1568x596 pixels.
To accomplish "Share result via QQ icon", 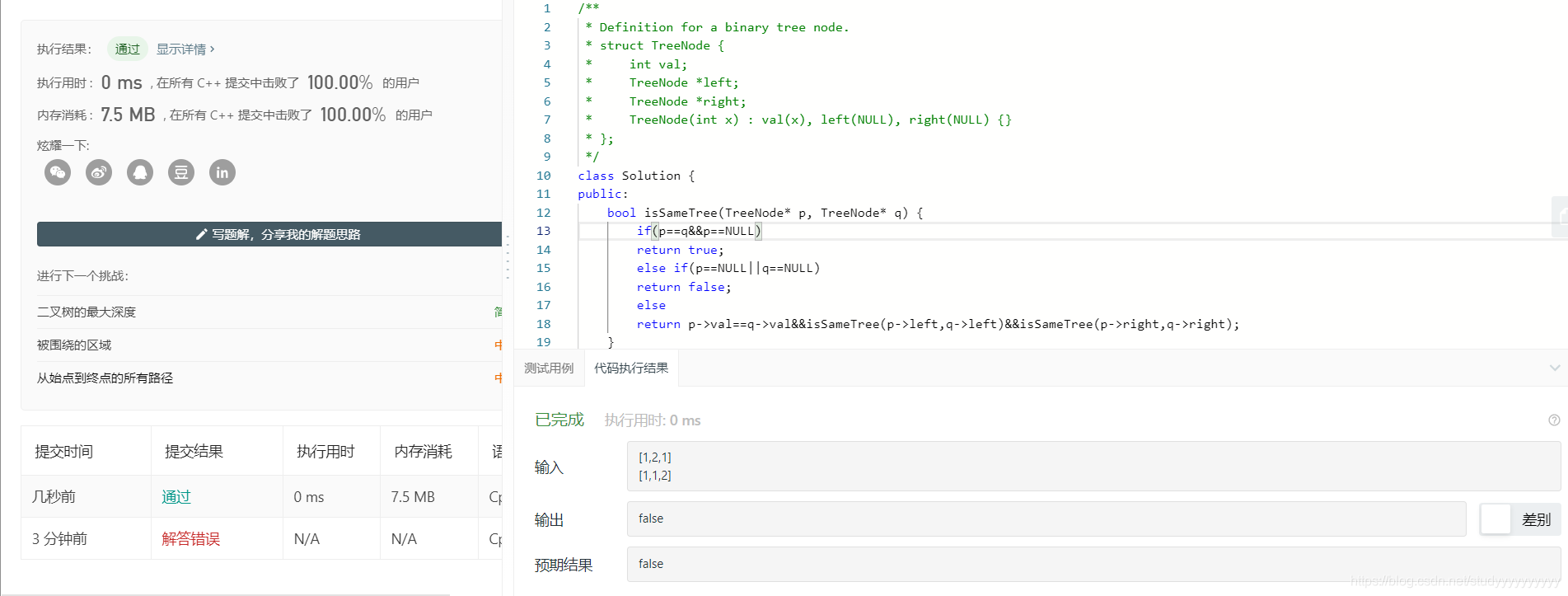I will [x=140, y=172].
